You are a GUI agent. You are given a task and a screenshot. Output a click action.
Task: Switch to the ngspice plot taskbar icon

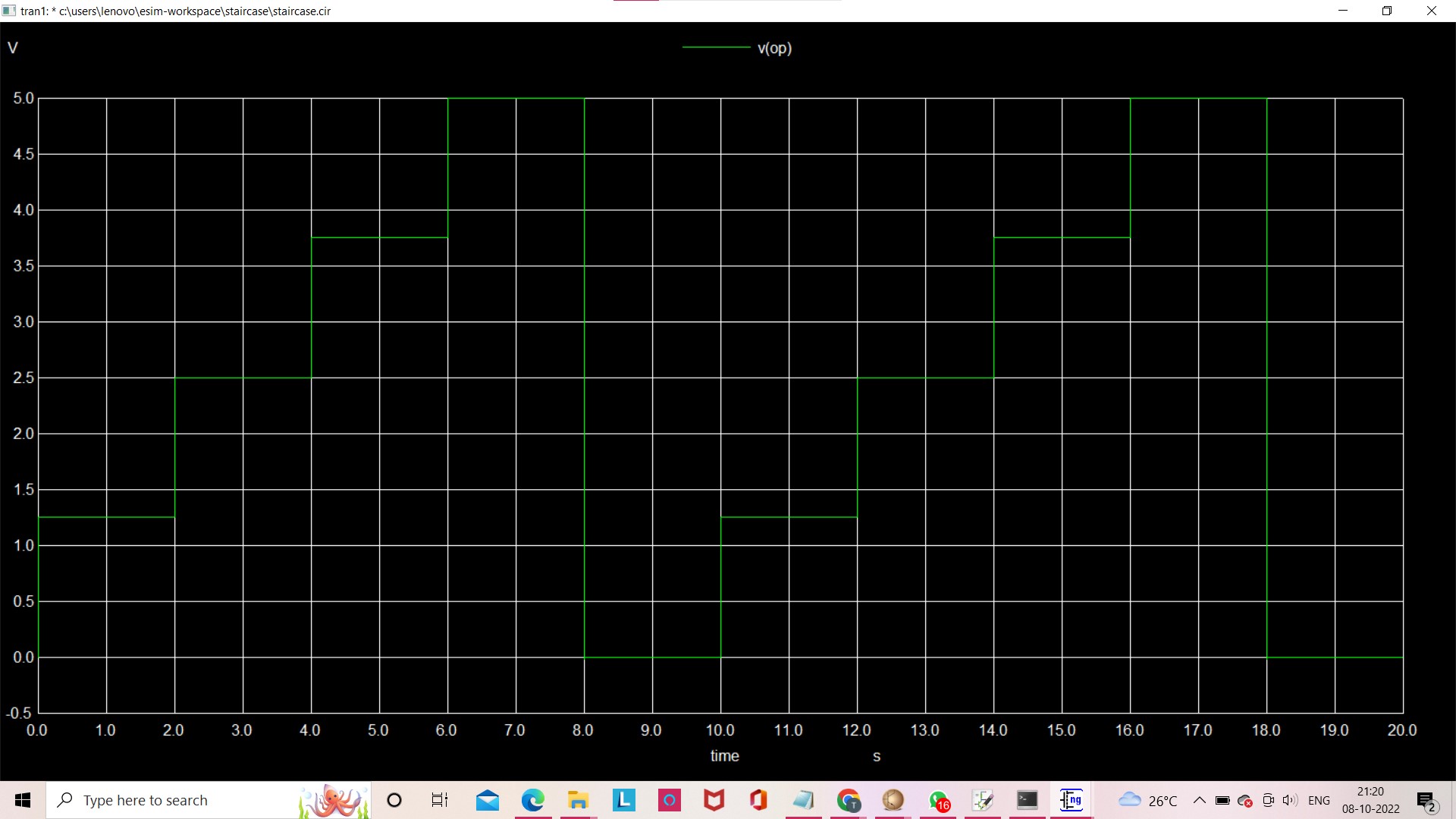coord(1072,800)
